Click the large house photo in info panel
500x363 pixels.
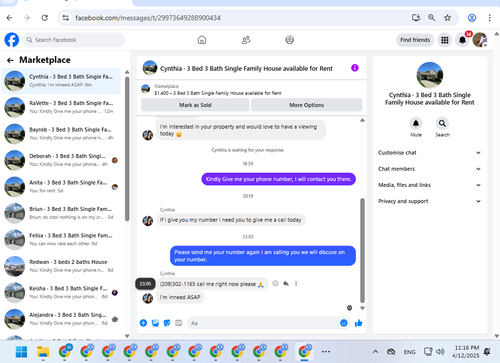tap(430, 75)
